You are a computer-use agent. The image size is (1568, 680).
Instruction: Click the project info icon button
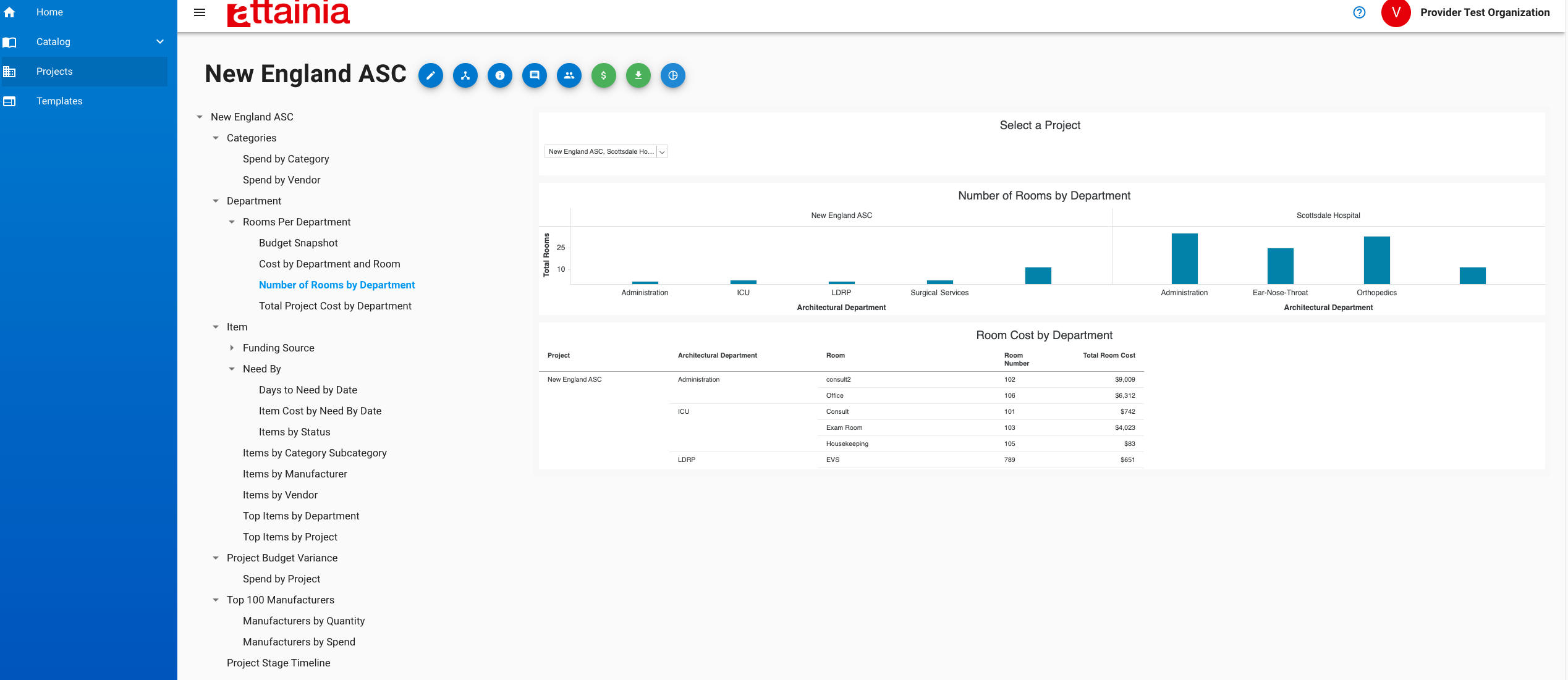pyautogui.click(x=500, y=75)
